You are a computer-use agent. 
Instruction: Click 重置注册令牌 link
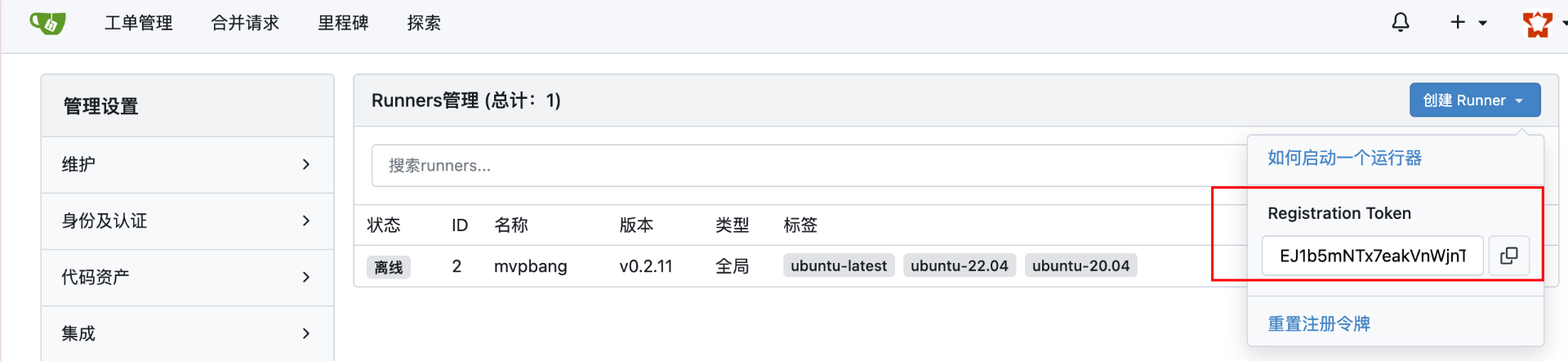tap(1318, 323)
